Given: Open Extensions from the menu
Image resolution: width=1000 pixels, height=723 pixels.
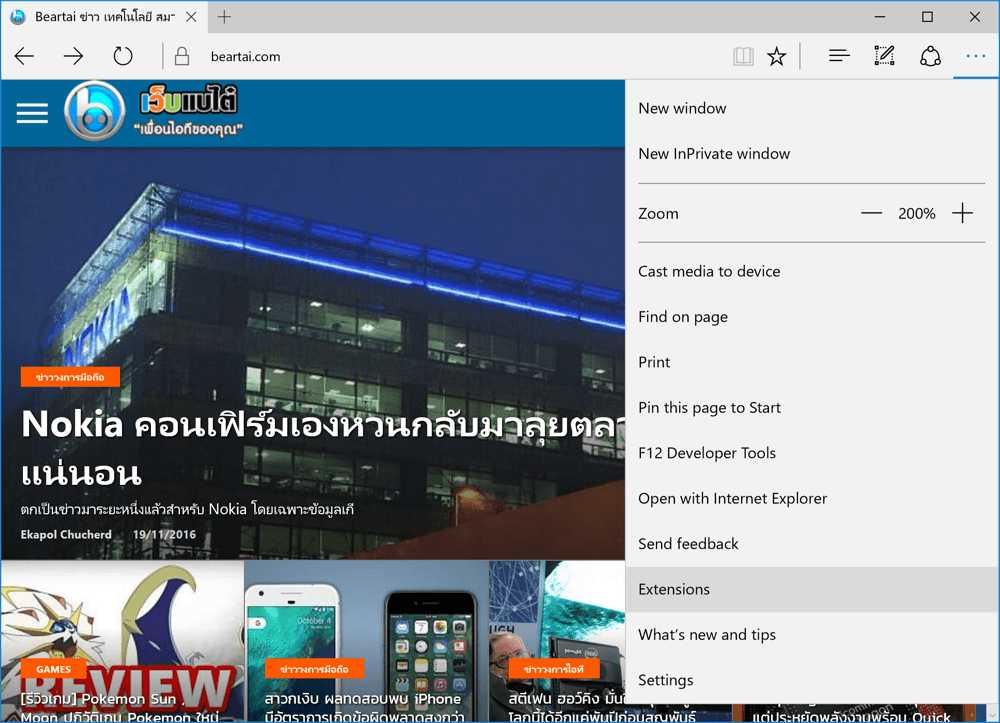Looking at the screenshot, I should pyautogui.click(x=811, y=590).
